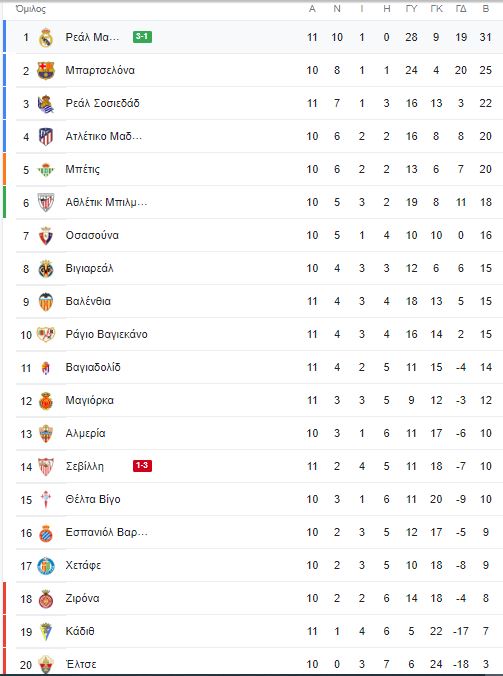The image size is (503, 676).
Task: Open the Getafe blue crest
Action: click(46, 566)
